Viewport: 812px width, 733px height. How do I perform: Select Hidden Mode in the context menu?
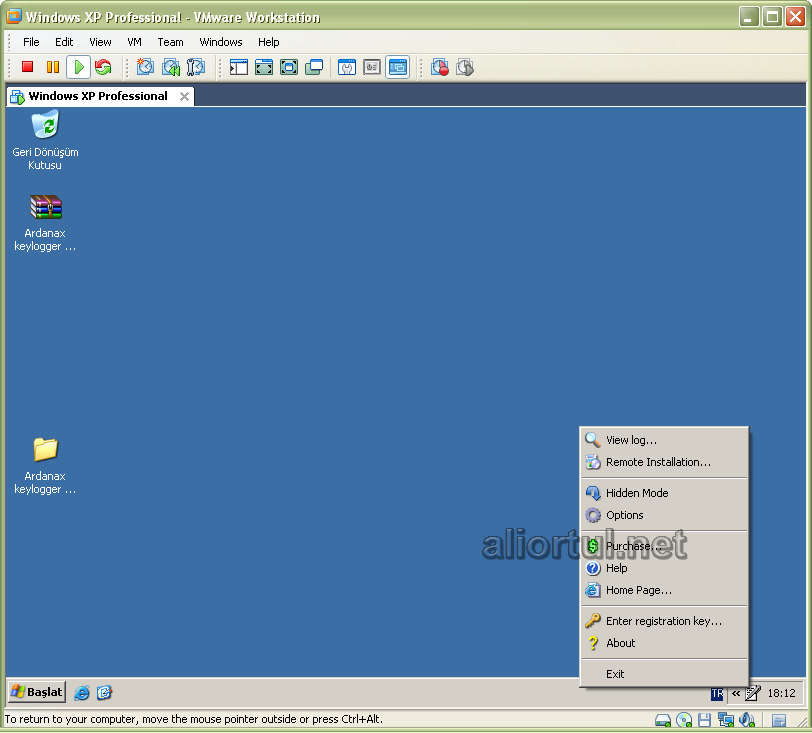tap(664, 493)
